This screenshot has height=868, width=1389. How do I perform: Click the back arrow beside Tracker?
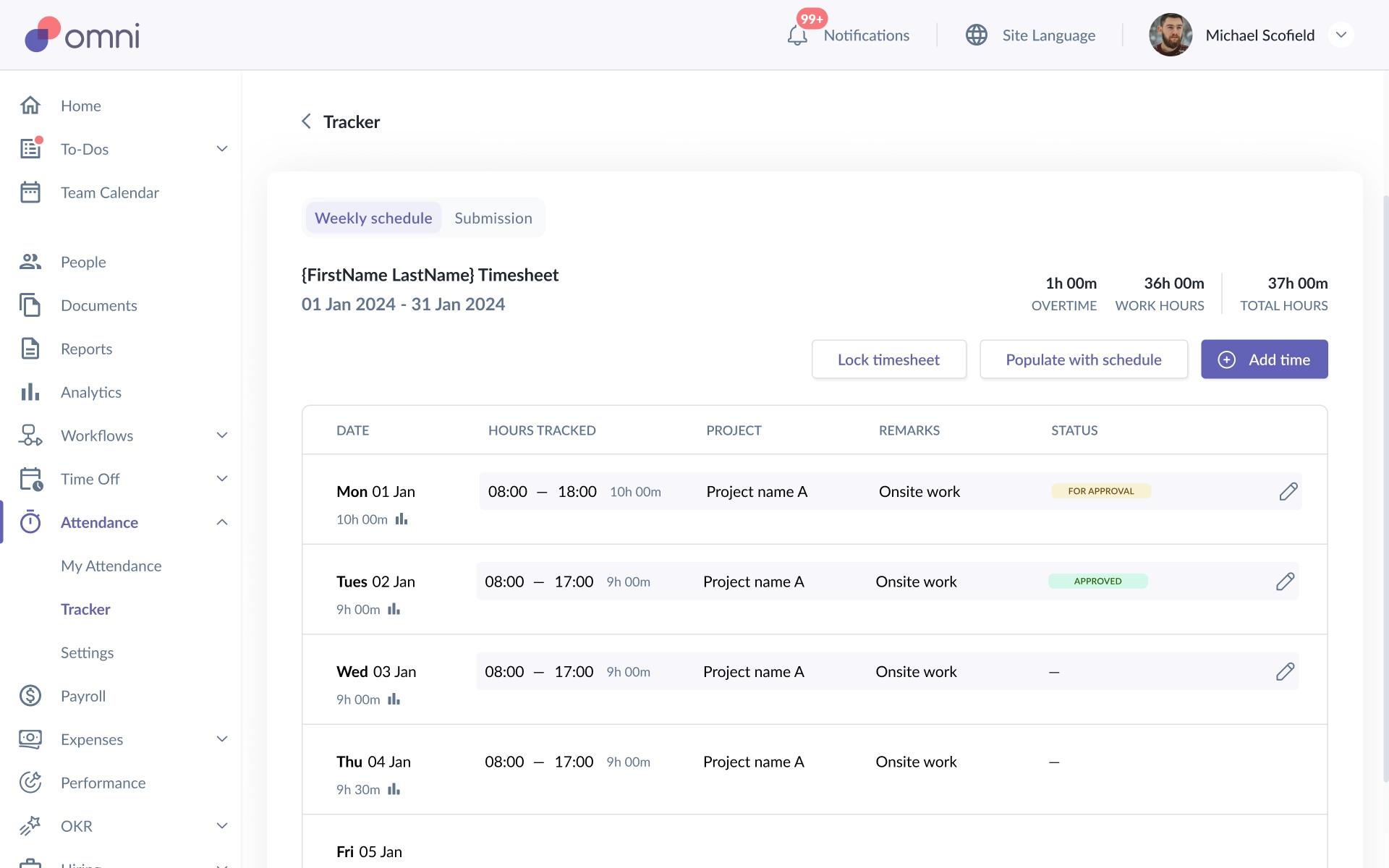[x=306, y=122]
